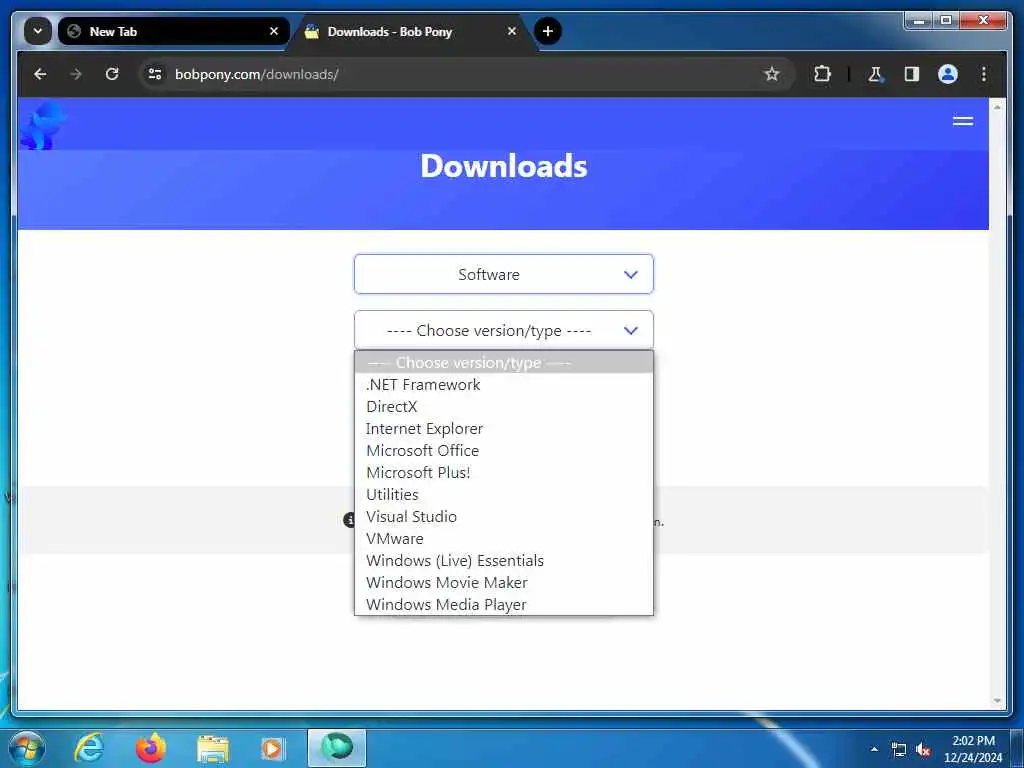
Task: Click the scrollbar down arrow
Action: 997,701
